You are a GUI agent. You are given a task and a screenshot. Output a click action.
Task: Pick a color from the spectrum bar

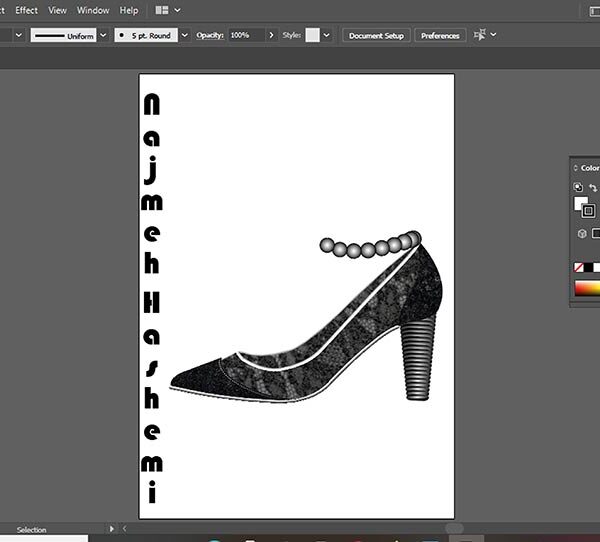[587, 289]
